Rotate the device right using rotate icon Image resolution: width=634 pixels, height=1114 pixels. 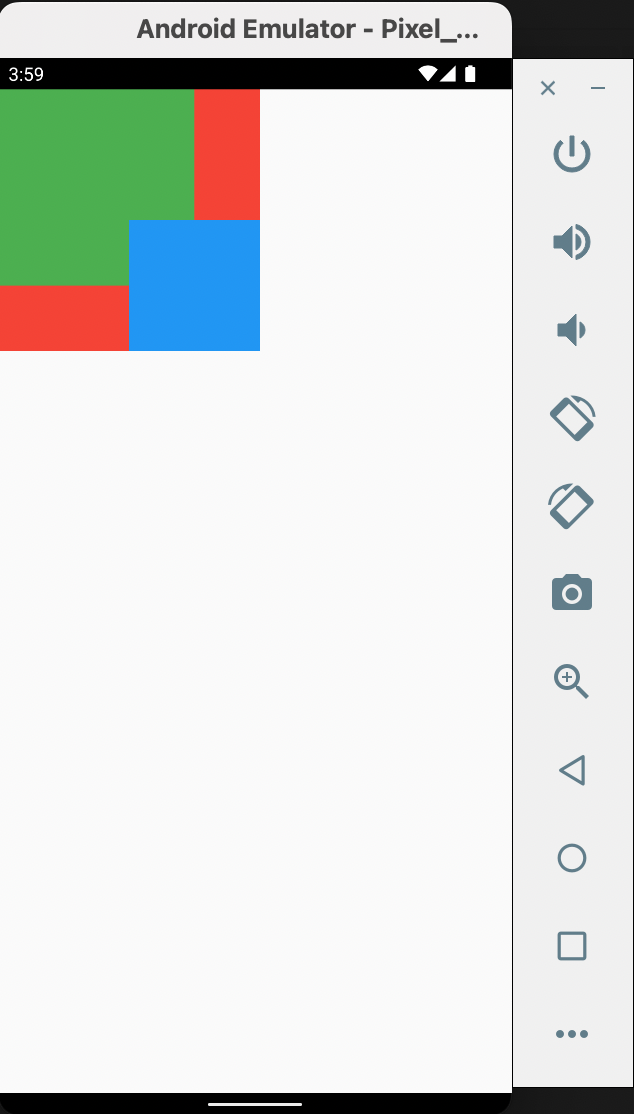point(571,506)
